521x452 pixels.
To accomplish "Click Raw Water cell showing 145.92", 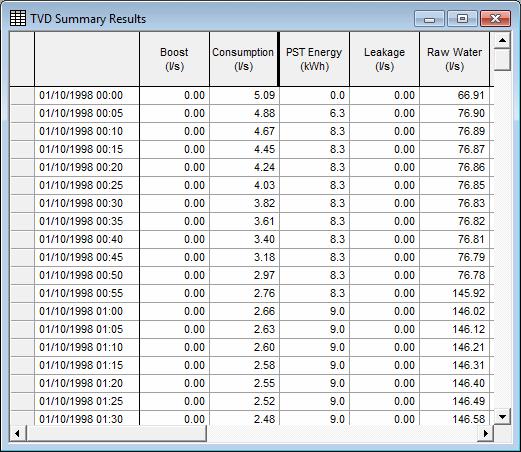I will (454, 293).
